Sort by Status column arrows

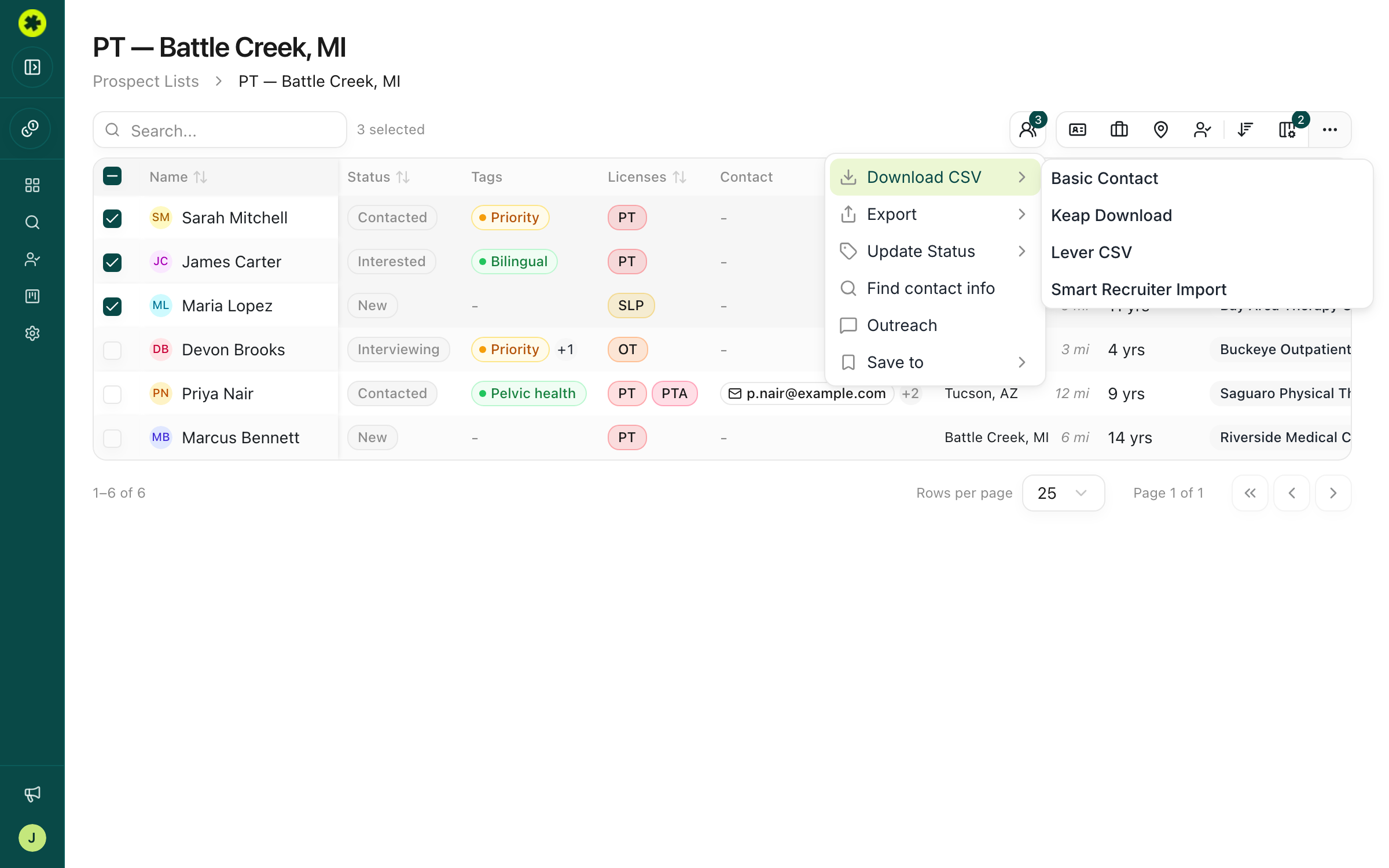(403, 177)
